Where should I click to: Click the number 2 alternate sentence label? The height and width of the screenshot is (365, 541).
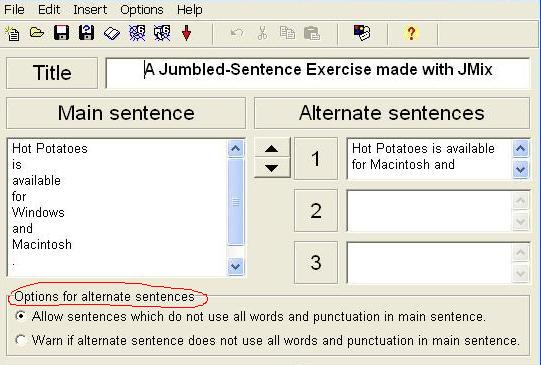click(316, 211)
